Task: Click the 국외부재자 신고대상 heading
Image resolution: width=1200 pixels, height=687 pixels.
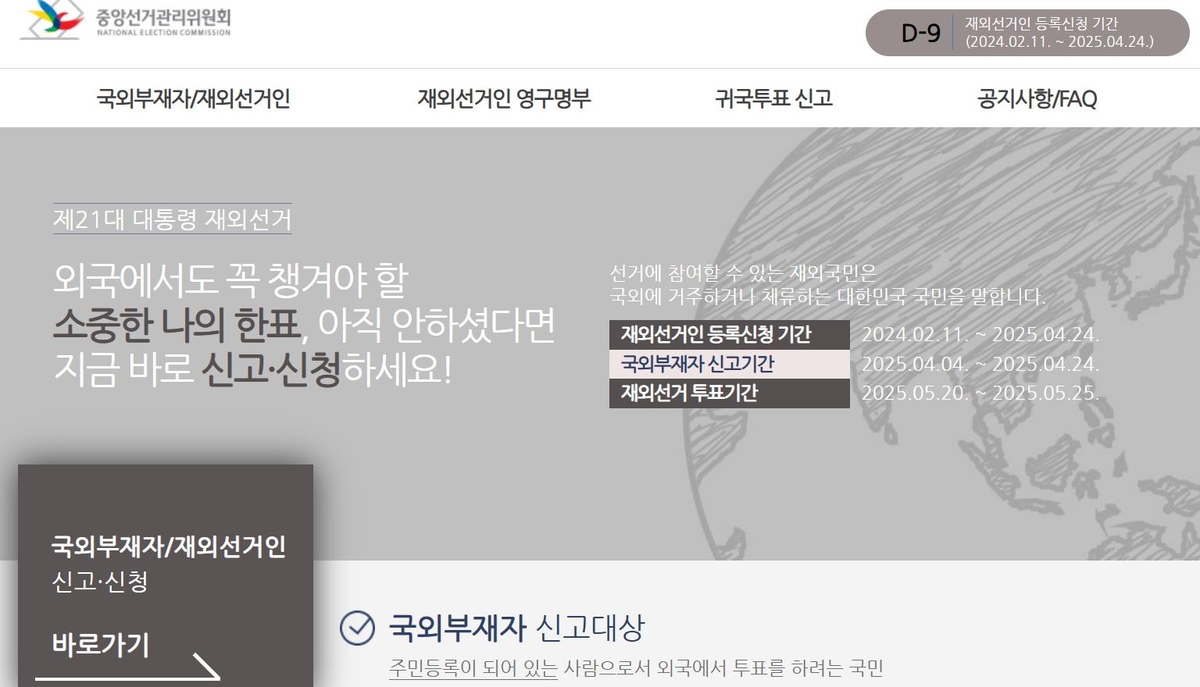Action: (516, 628)
